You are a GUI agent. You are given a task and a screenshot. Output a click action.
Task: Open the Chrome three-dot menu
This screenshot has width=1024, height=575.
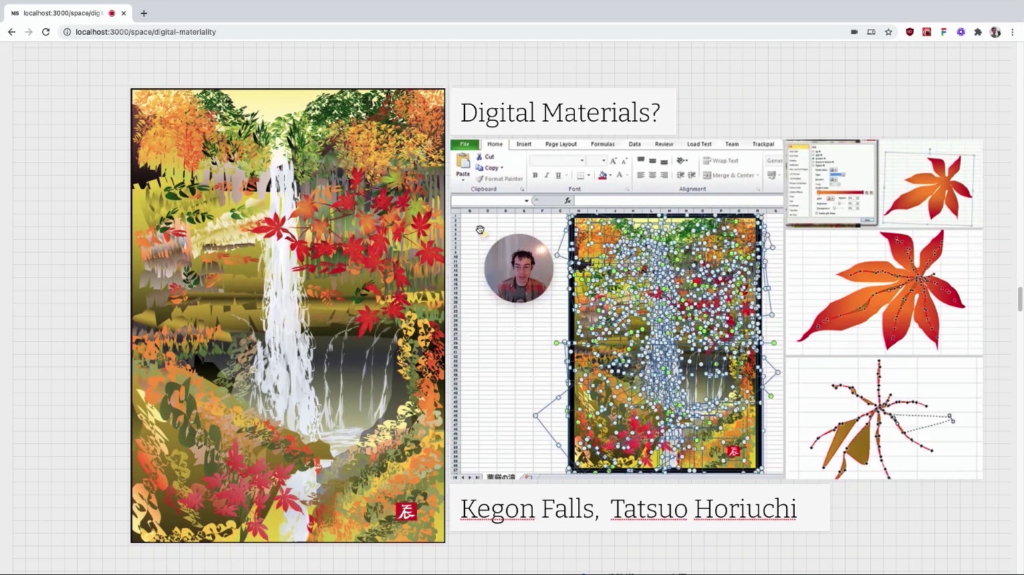point(1012,31)
